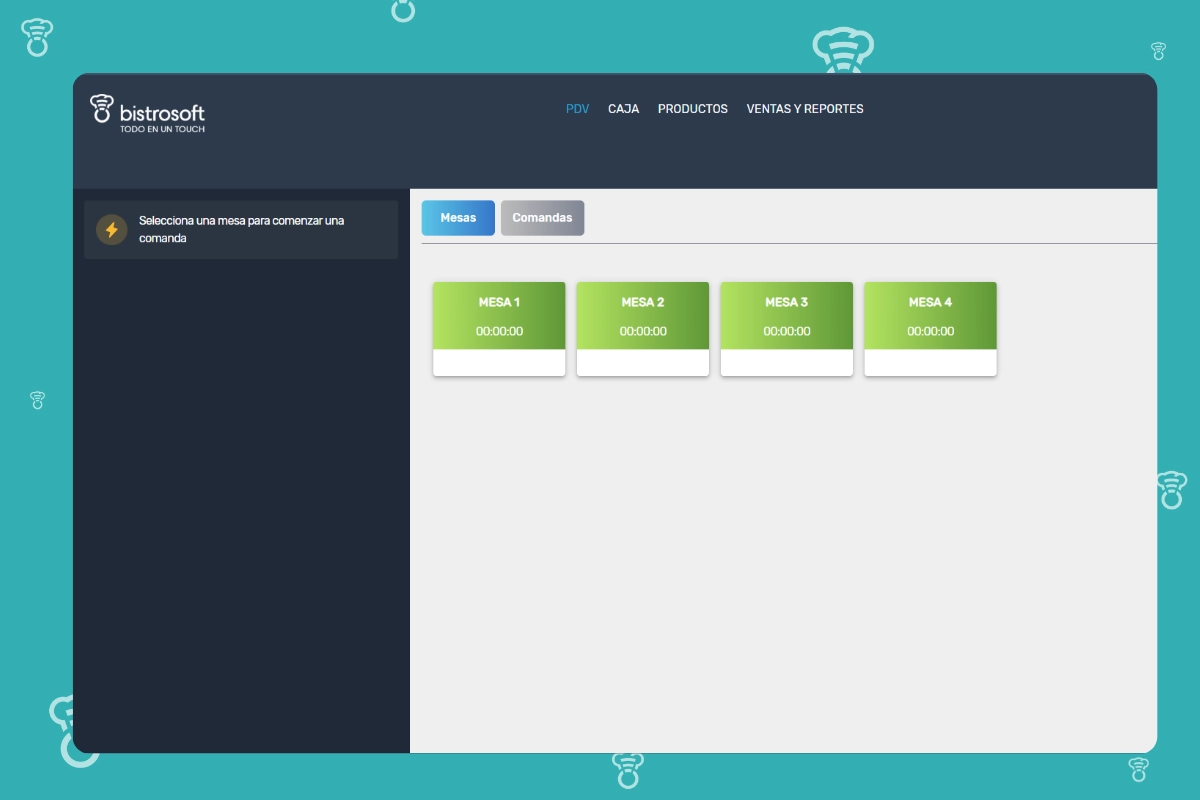Switch to the Comandas tab

point(542,218)
